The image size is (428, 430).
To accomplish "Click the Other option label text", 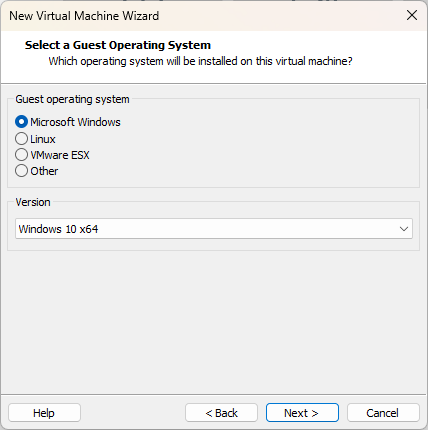I will pyautogui.click(x=44, y=171).
